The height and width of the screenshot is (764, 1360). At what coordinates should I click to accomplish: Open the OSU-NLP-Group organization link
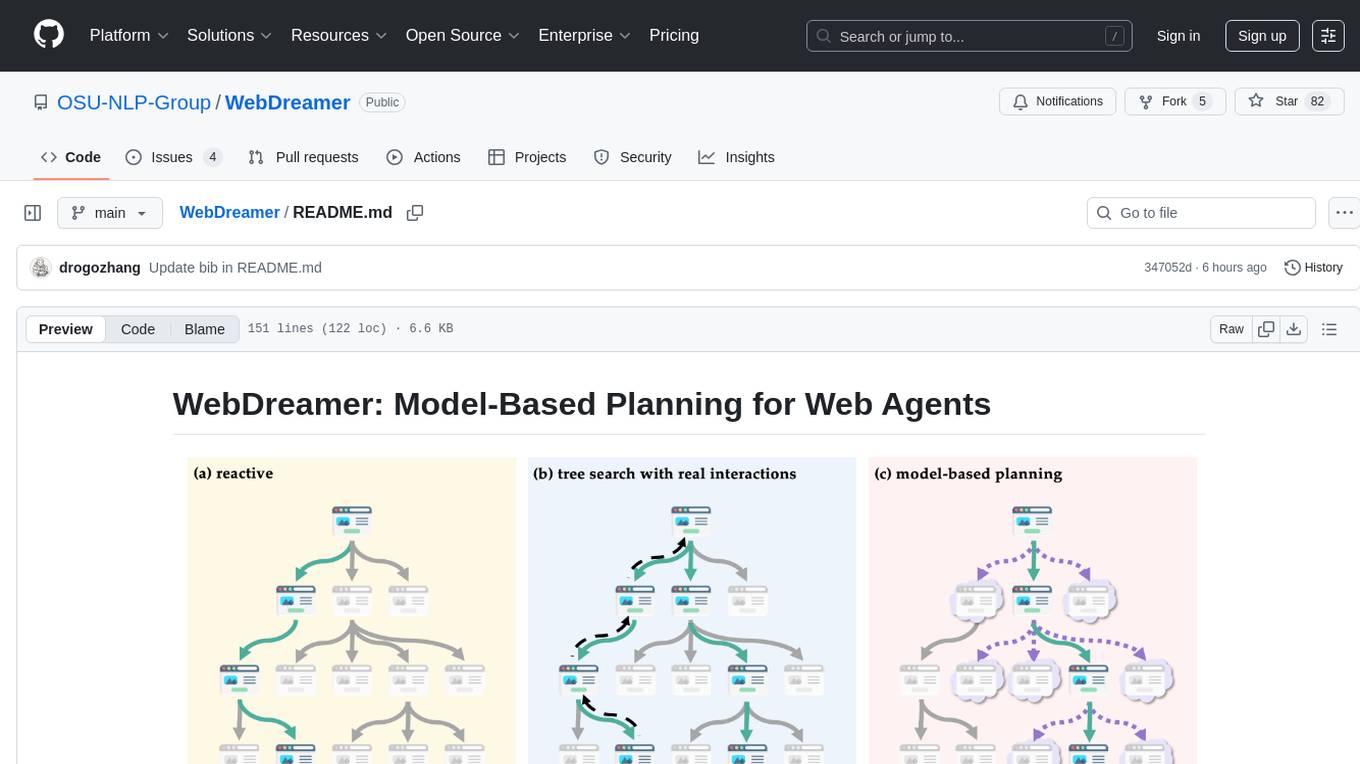134,102
